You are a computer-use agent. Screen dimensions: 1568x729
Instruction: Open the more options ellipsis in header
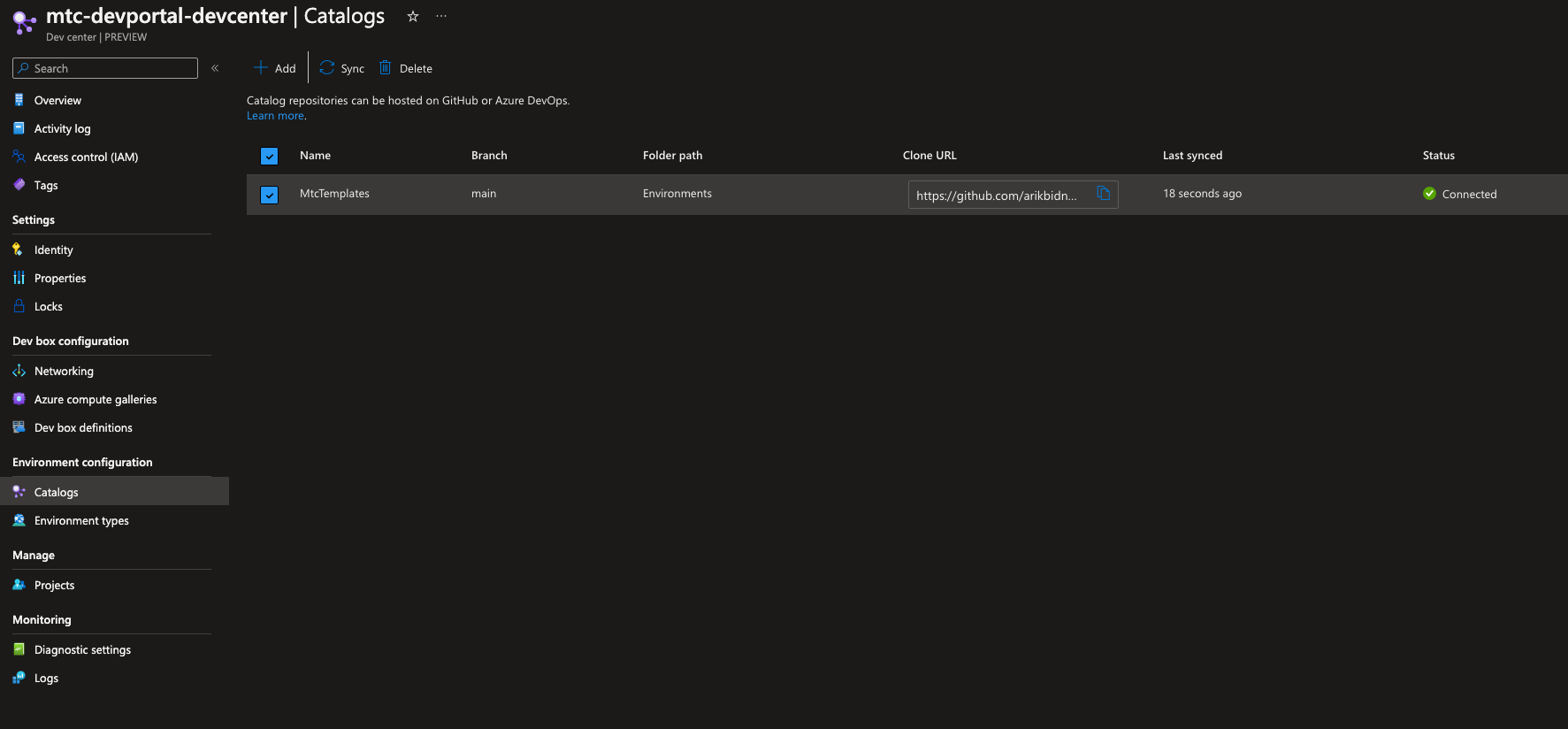(441, 17)
